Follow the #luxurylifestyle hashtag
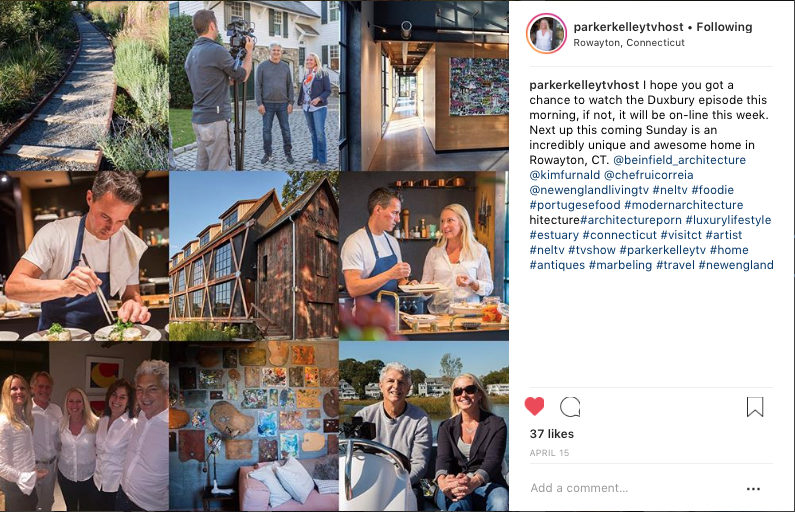This screenshot has width=795, height=512. 728,220
